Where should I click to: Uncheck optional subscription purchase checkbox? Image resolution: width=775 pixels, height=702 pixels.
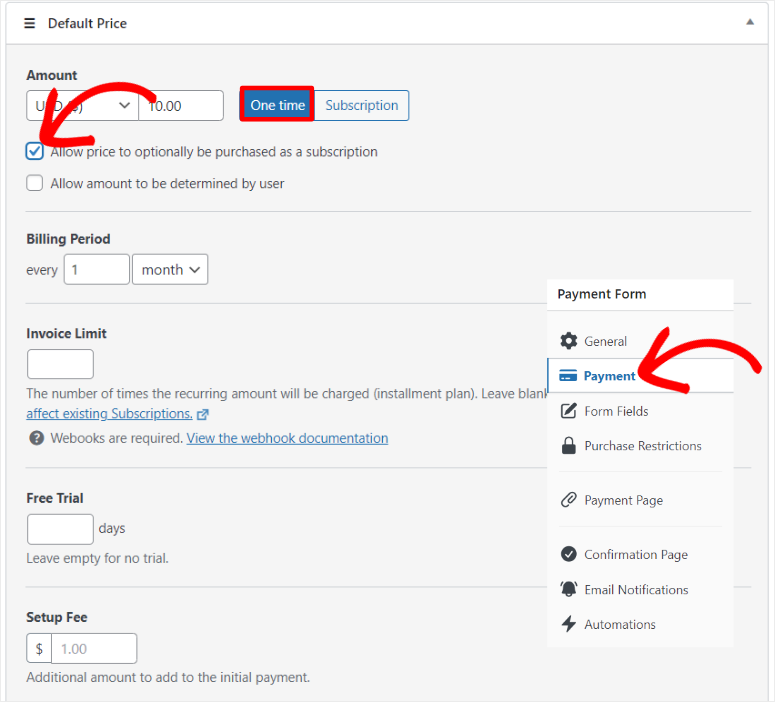35,152
